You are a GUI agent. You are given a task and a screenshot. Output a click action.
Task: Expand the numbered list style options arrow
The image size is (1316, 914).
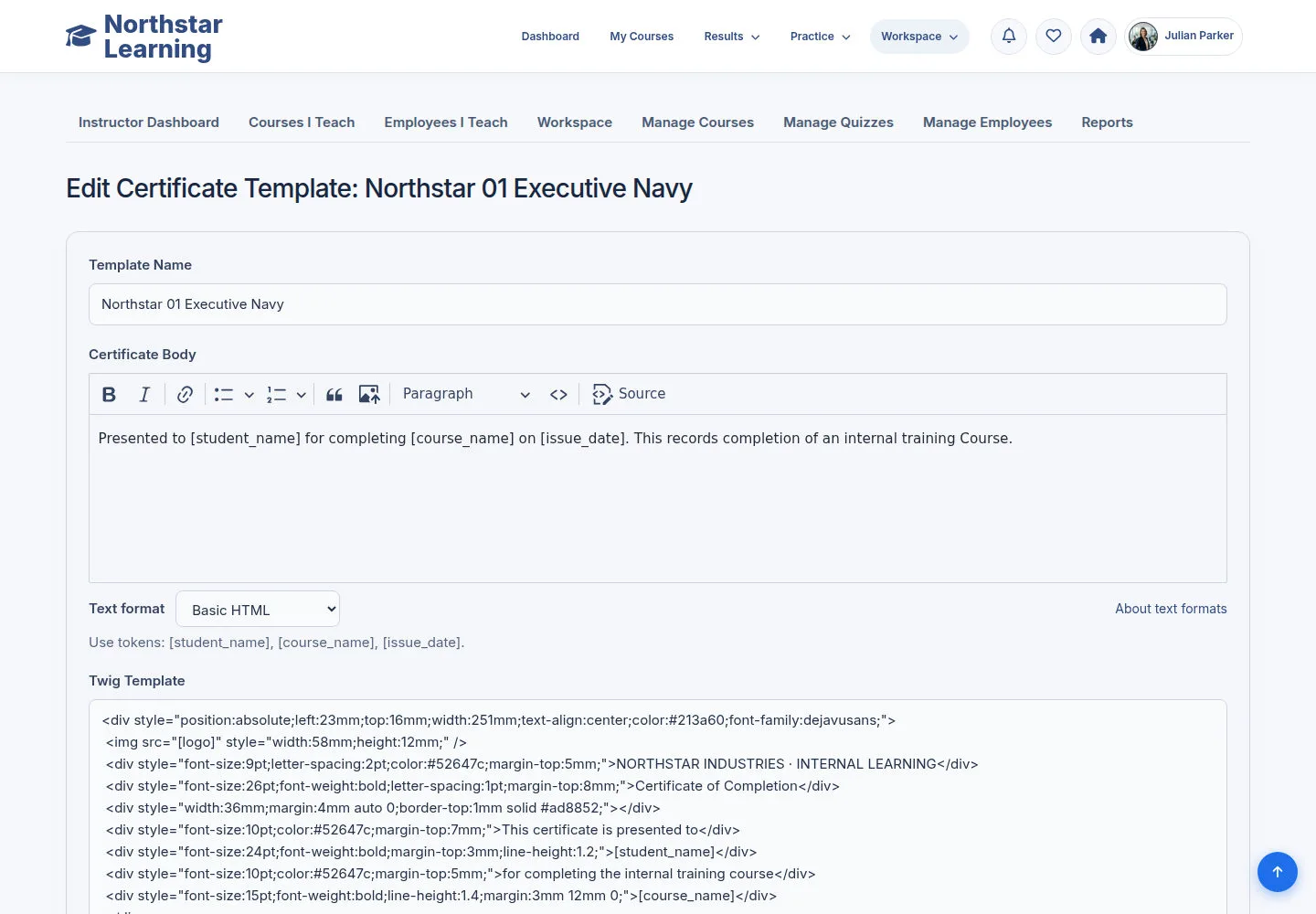301,395
